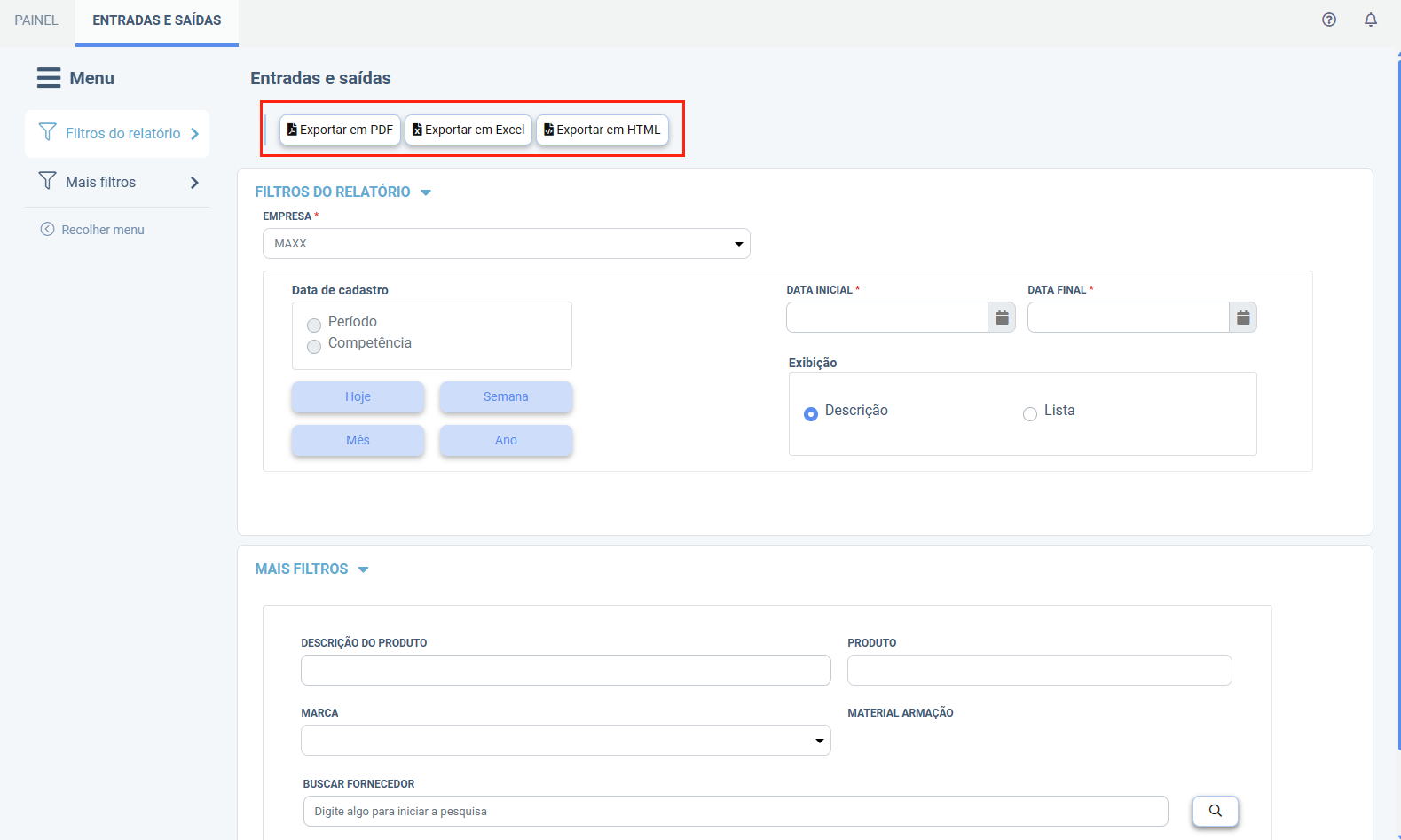1401x840 pixels.
Task: Collapse the Mais Filtros section
Action: coord(363,569)
